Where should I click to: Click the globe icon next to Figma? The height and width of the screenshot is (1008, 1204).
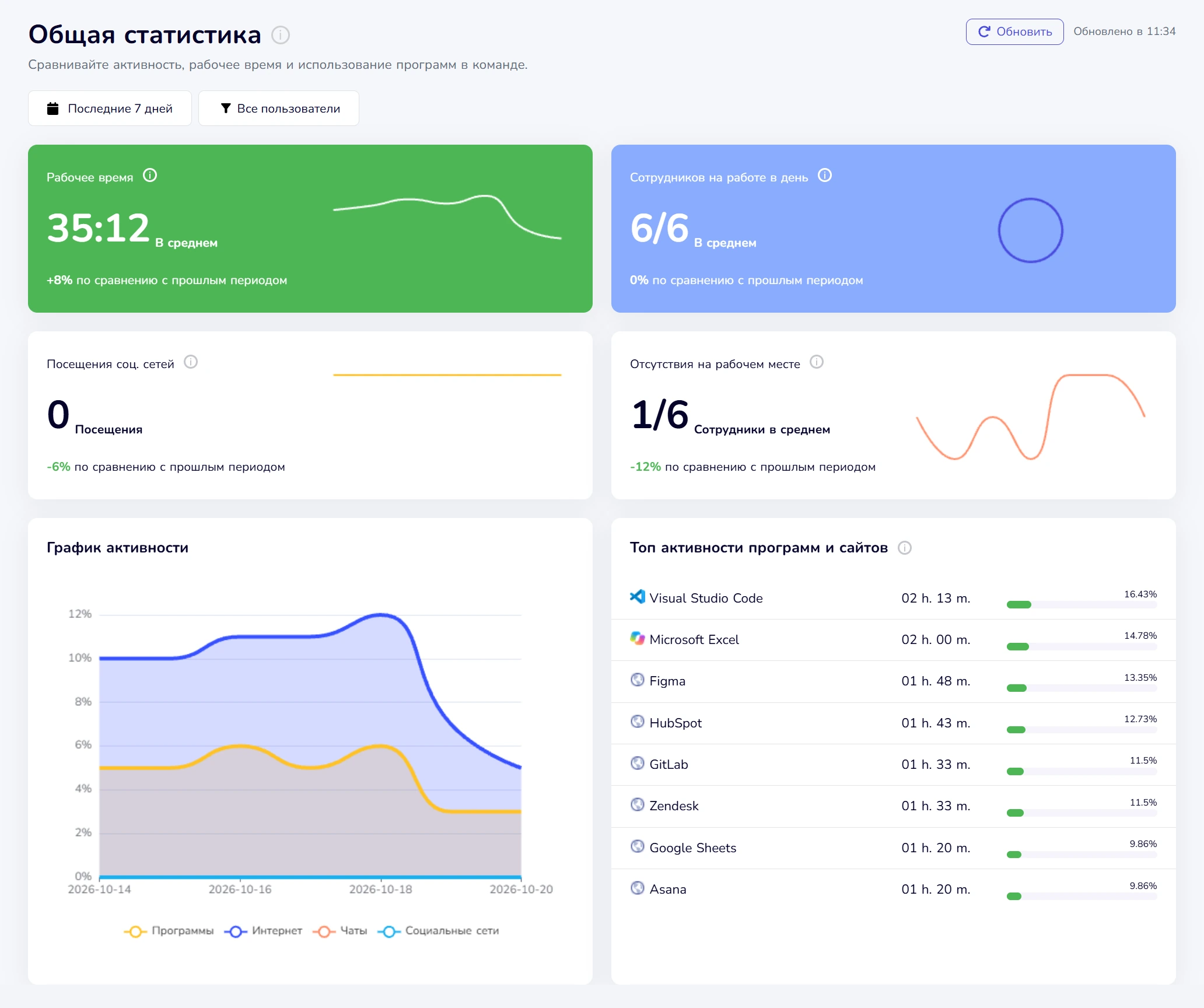point(638,680)
